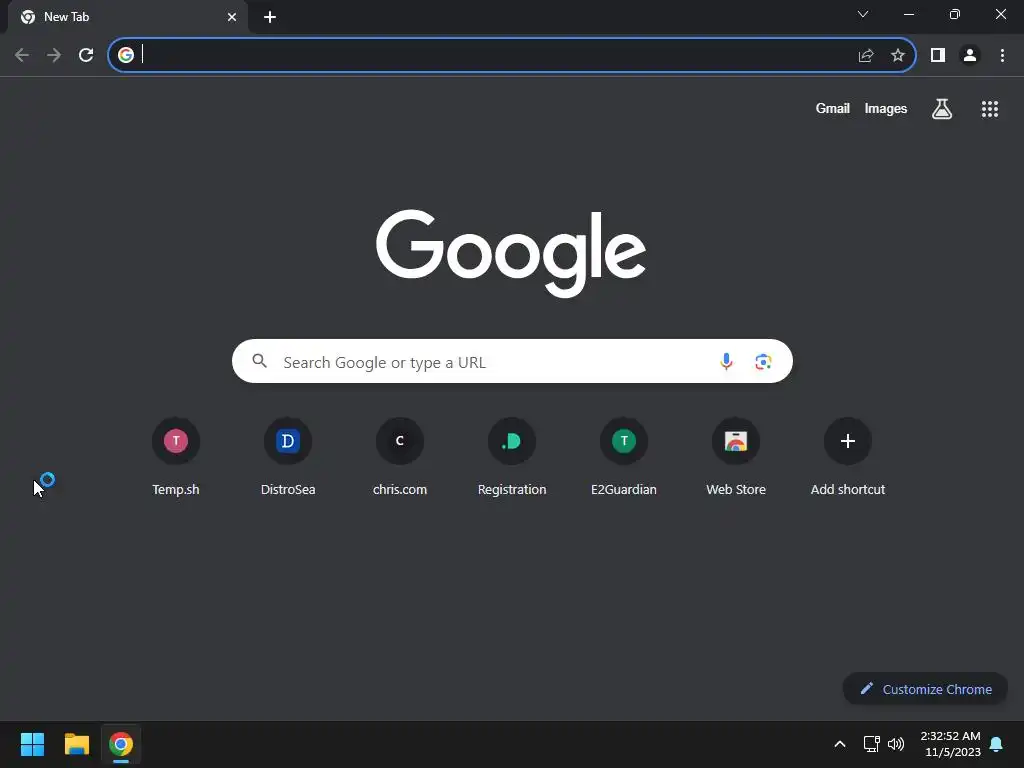Search by image with Google Lens
This screenshot has height=768, width=1024.
tap(763, 362)
